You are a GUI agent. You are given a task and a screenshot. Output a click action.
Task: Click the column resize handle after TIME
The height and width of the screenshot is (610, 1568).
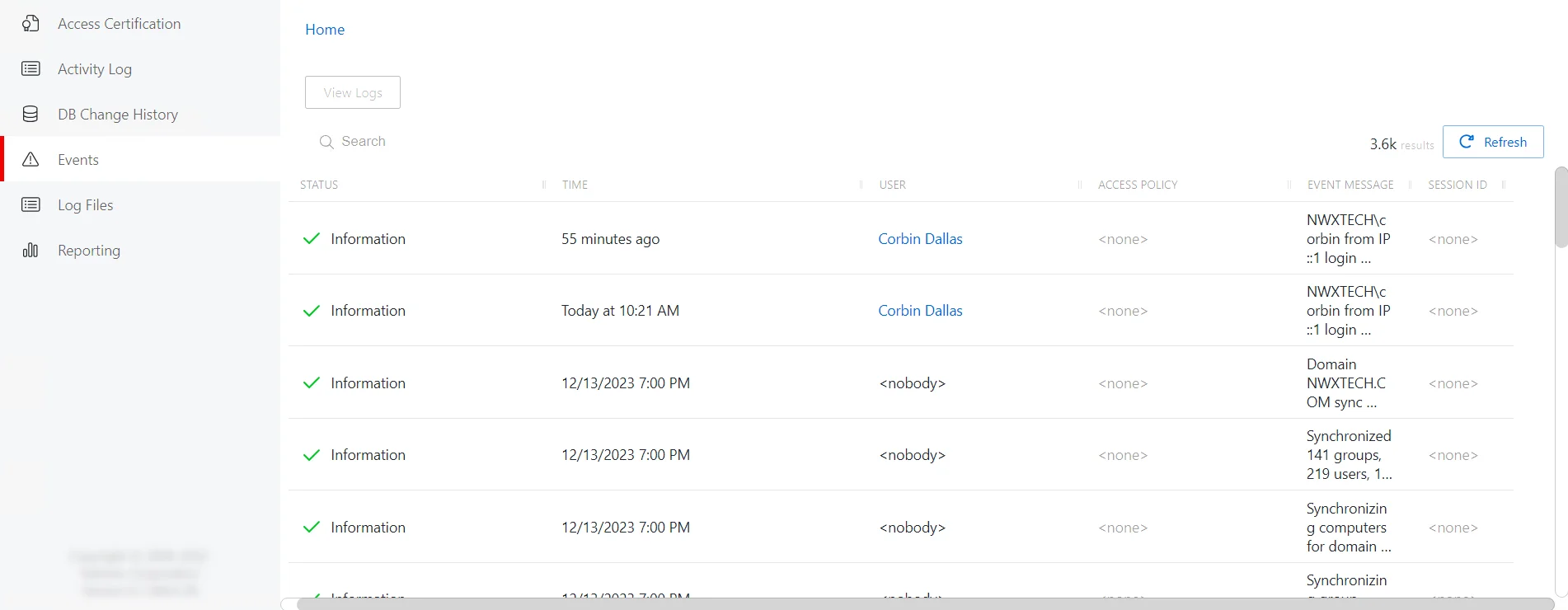click(x=861, y=185)
